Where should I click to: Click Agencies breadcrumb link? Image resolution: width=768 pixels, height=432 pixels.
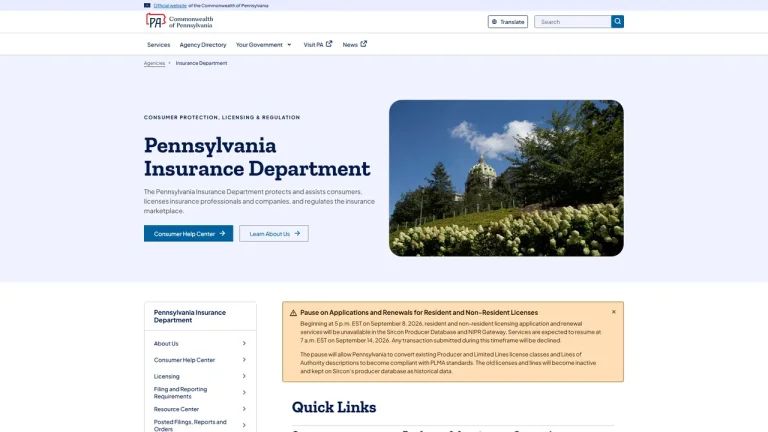coord(154,63)
